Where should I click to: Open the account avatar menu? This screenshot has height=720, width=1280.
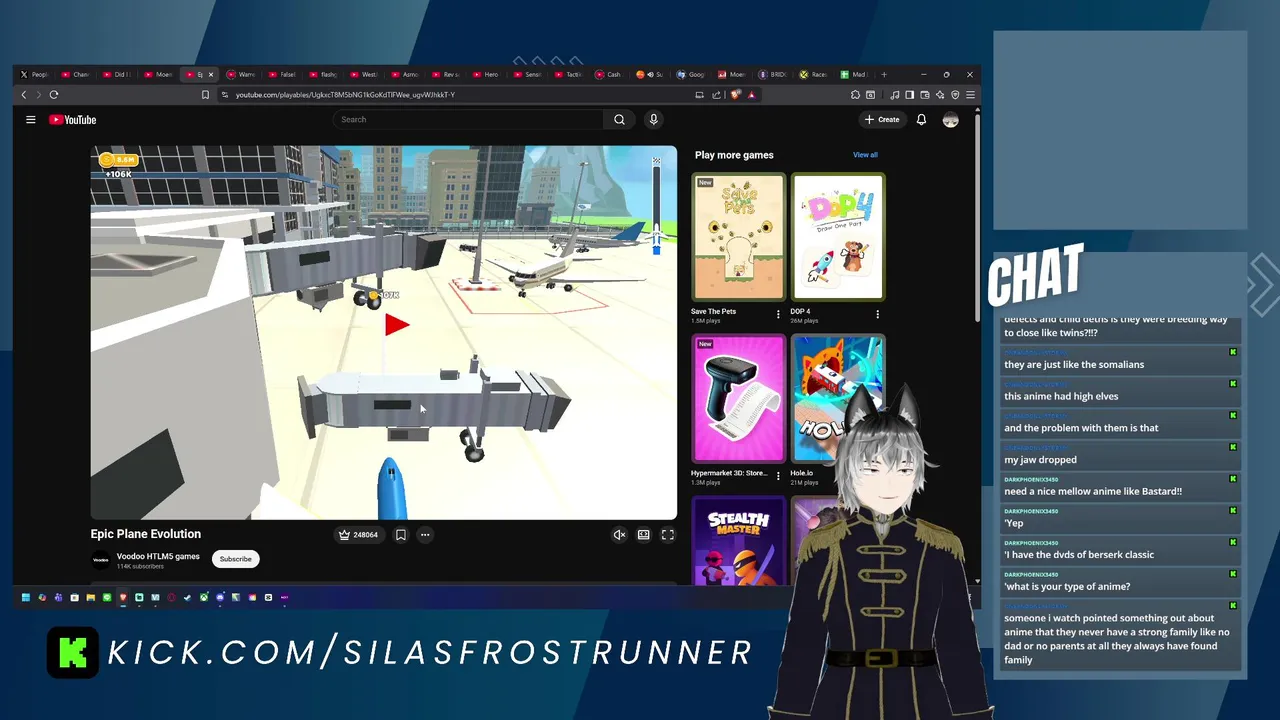[950, 120]
